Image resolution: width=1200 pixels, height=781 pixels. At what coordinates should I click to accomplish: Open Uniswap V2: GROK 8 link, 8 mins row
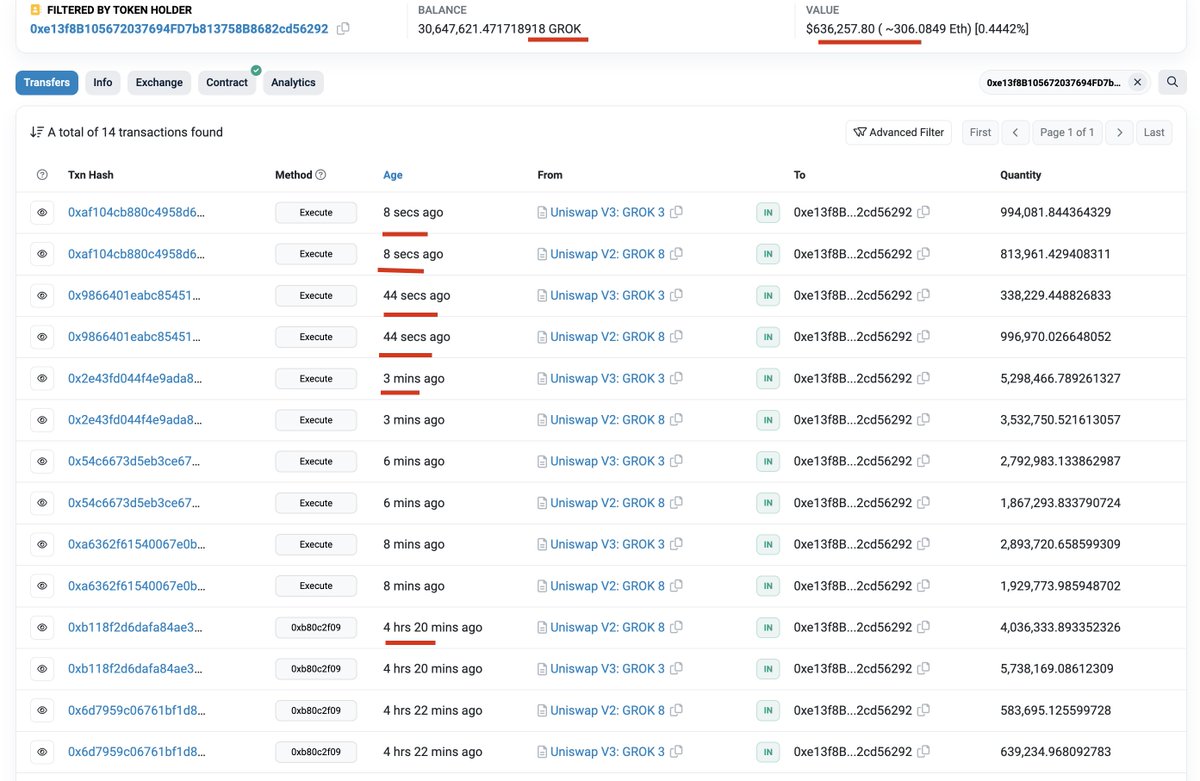(x=607, y=586)
